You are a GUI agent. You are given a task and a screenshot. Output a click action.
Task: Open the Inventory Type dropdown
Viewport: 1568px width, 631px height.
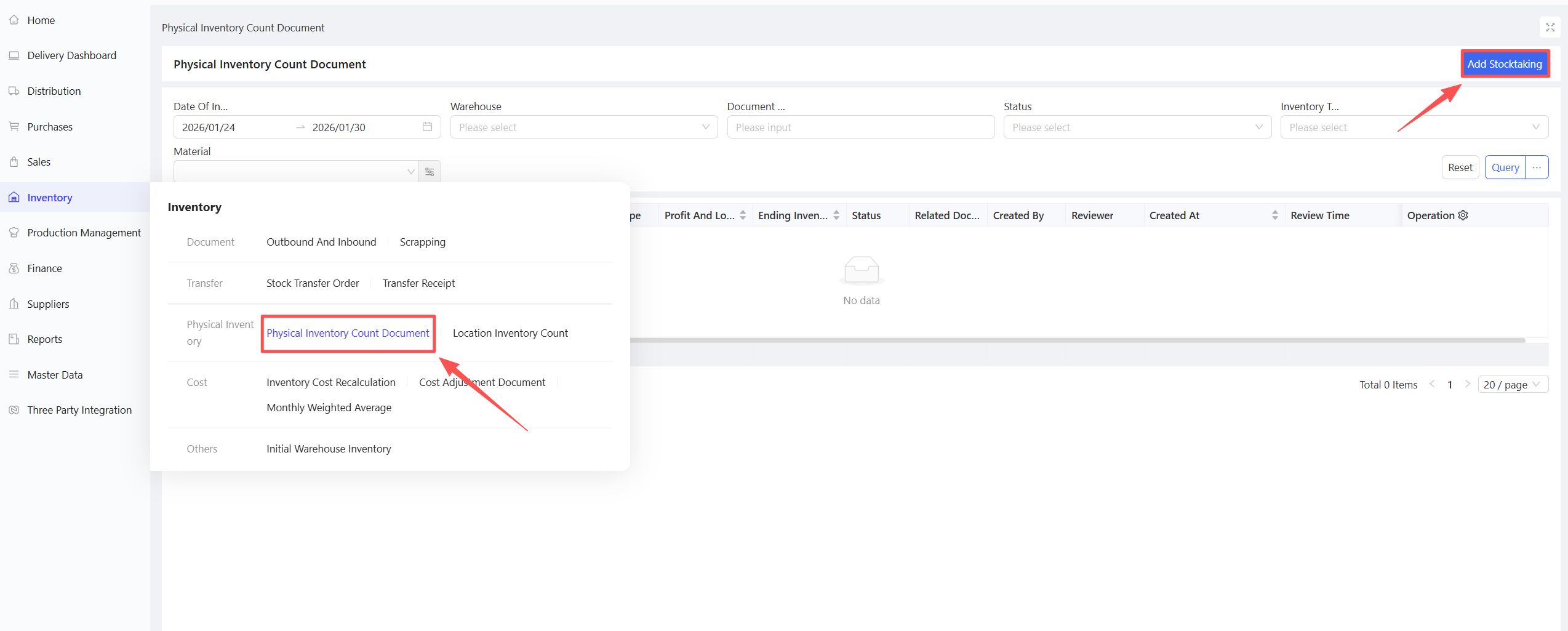tap(1414, 127)
